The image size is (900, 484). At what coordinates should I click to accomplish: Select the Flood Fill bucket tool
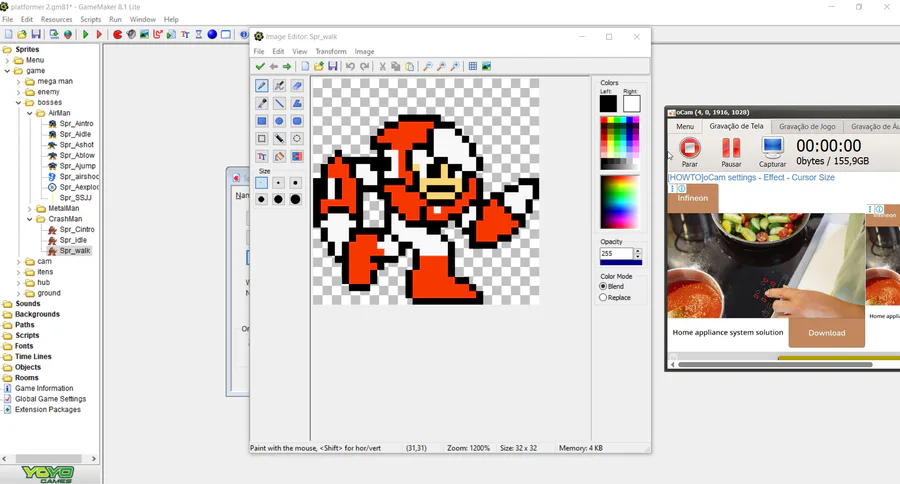[279, 156]
